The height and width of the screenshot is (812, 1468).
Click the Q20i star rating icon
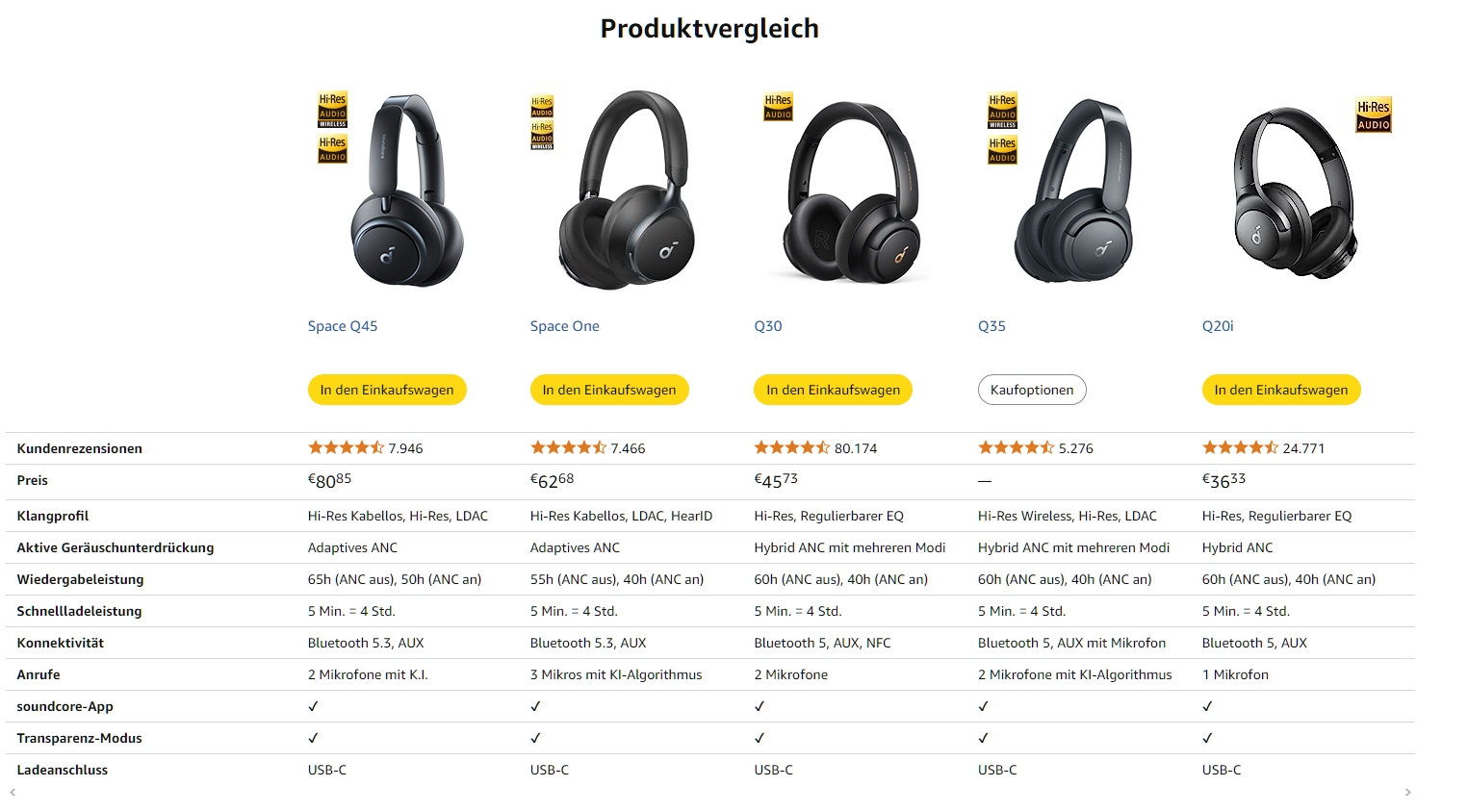coord(1240,447)
